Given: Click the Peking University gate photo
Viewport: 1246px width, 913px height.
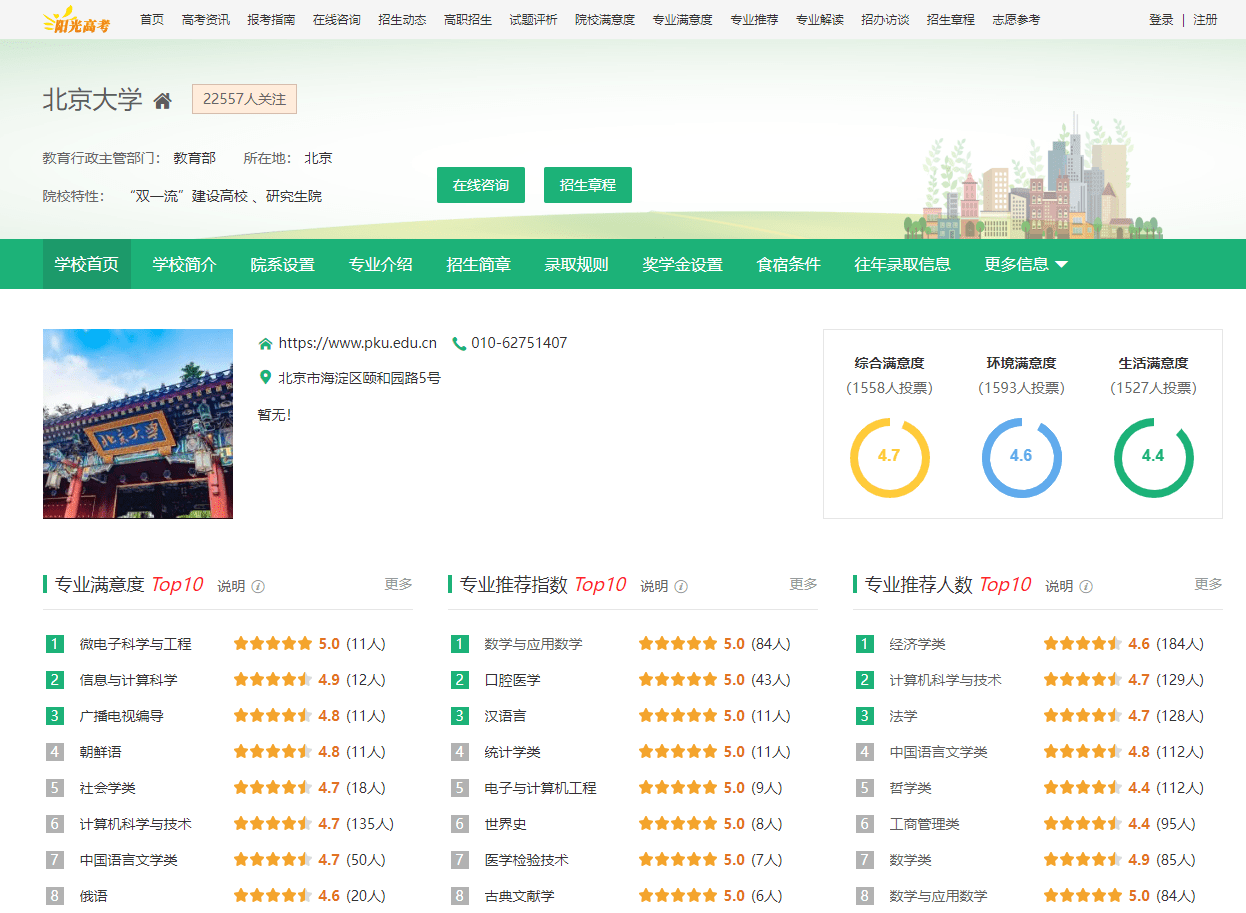Looking at the screenshot, I should tap(138, 424).
